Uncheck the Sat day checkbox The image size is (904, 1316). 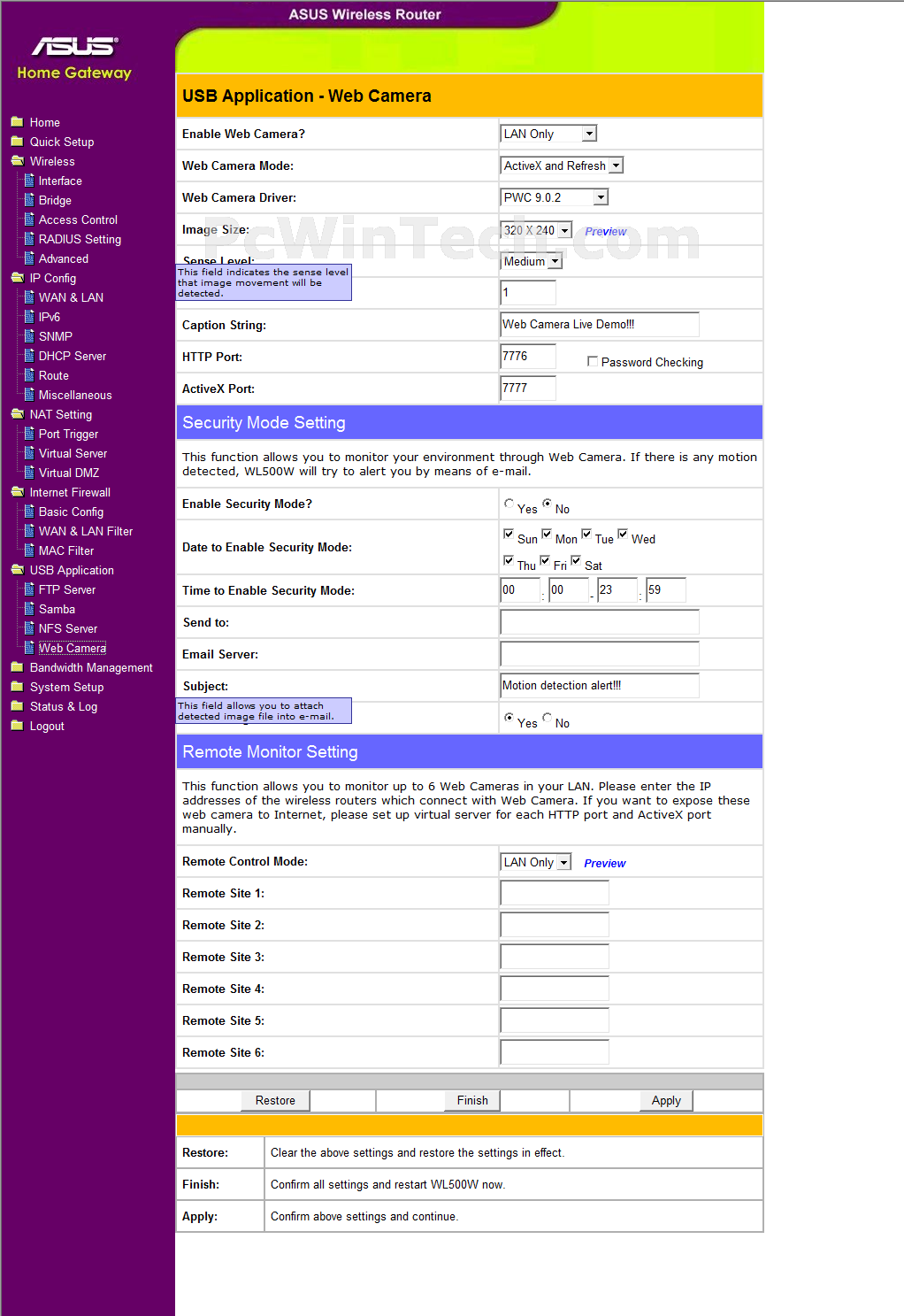coord(576,560)
